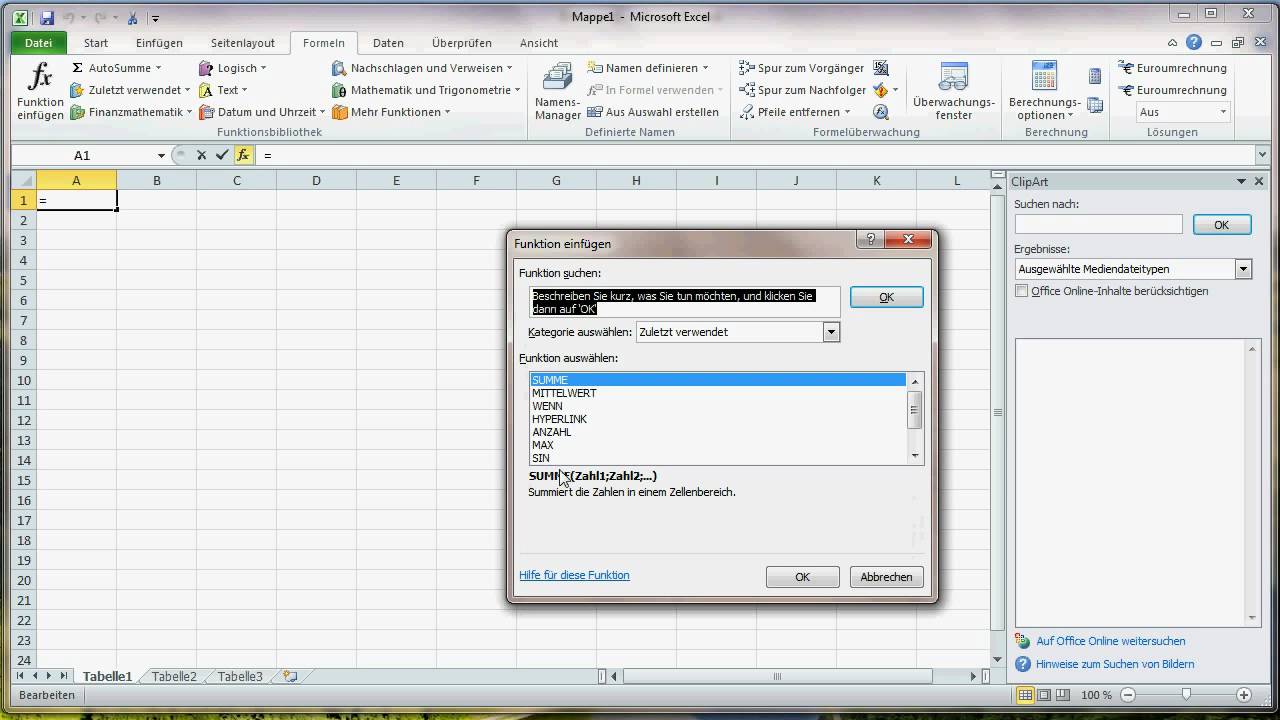Click the Neu berechnen calculator icon
Viewport: 1280px width, 720px height.
click(1095, 76)
